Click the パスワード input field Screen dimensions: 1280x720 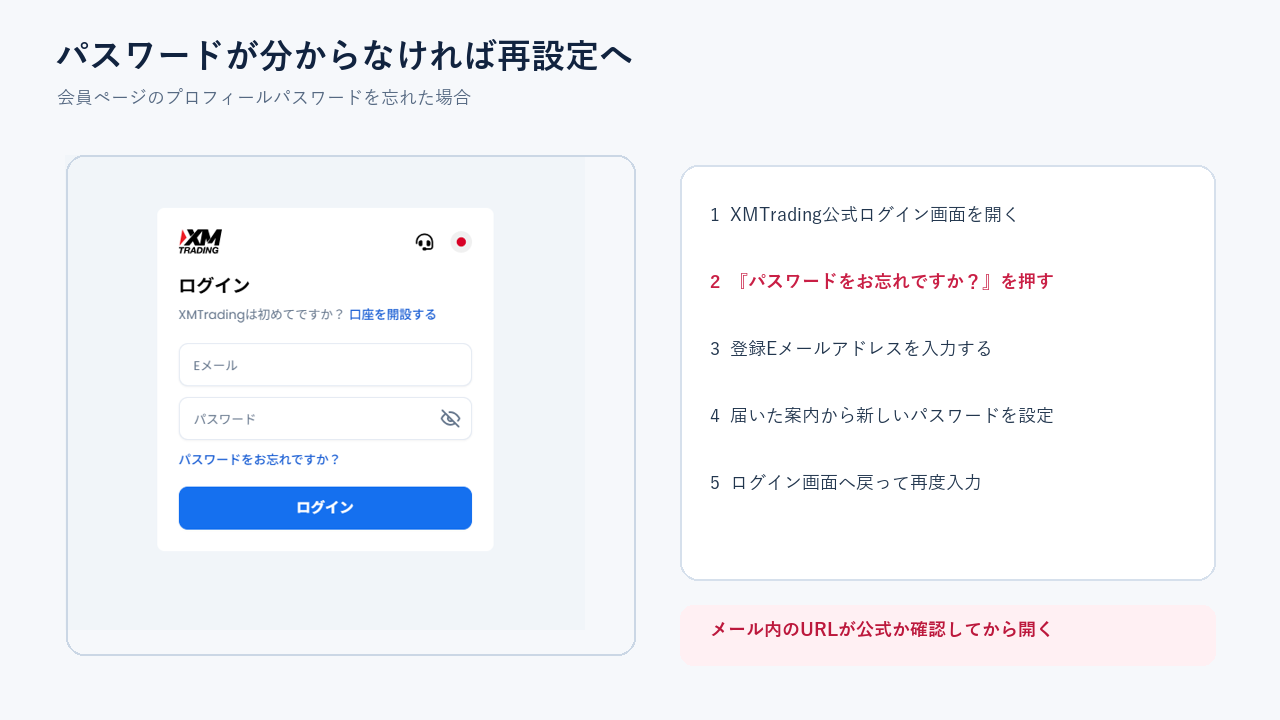pos(325,418)
